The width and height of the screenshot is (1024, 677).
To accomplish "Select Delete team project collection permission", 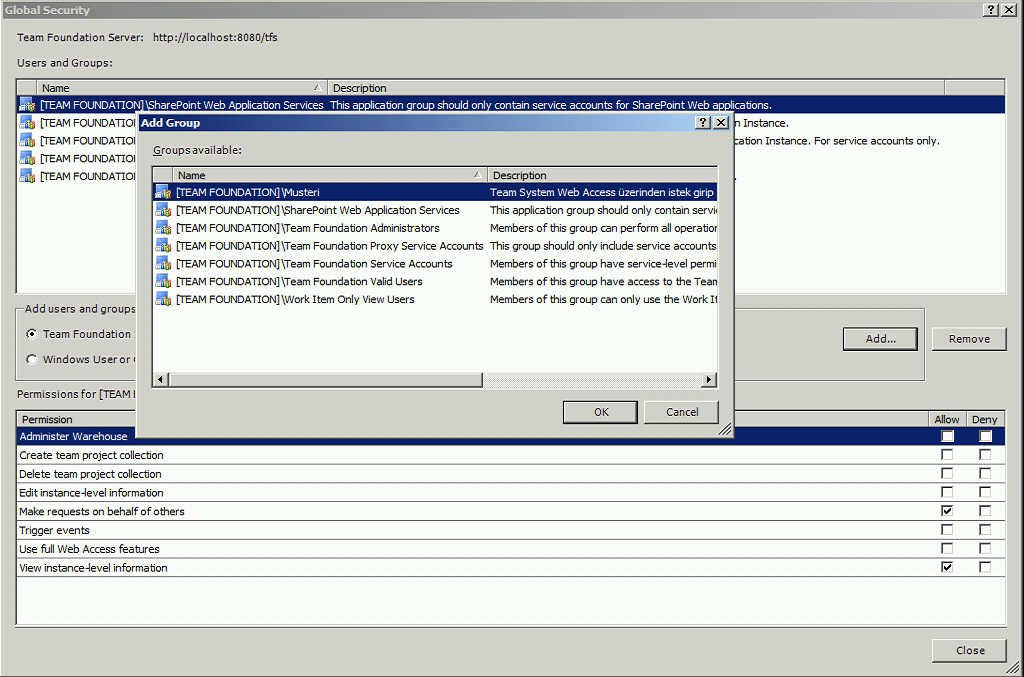I will pyautogui.click(x=511, y=474).
